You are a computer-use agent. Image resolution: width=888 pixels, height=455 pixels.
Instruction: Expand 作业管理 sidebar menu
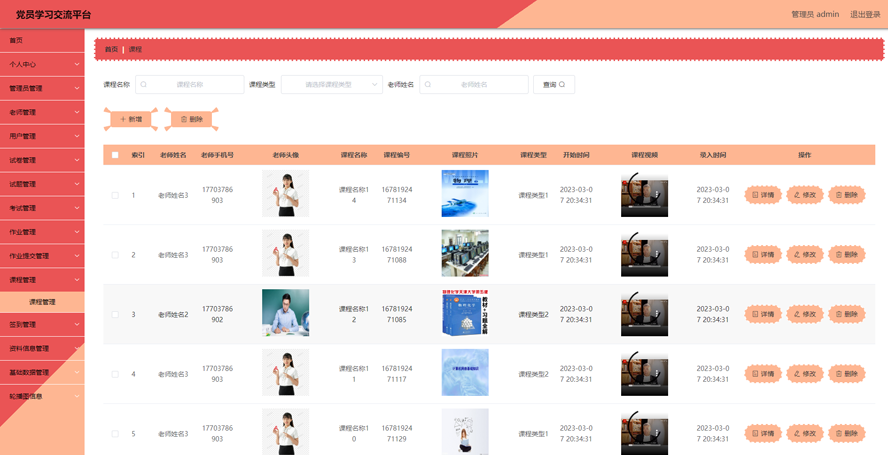tap(42, 232)
